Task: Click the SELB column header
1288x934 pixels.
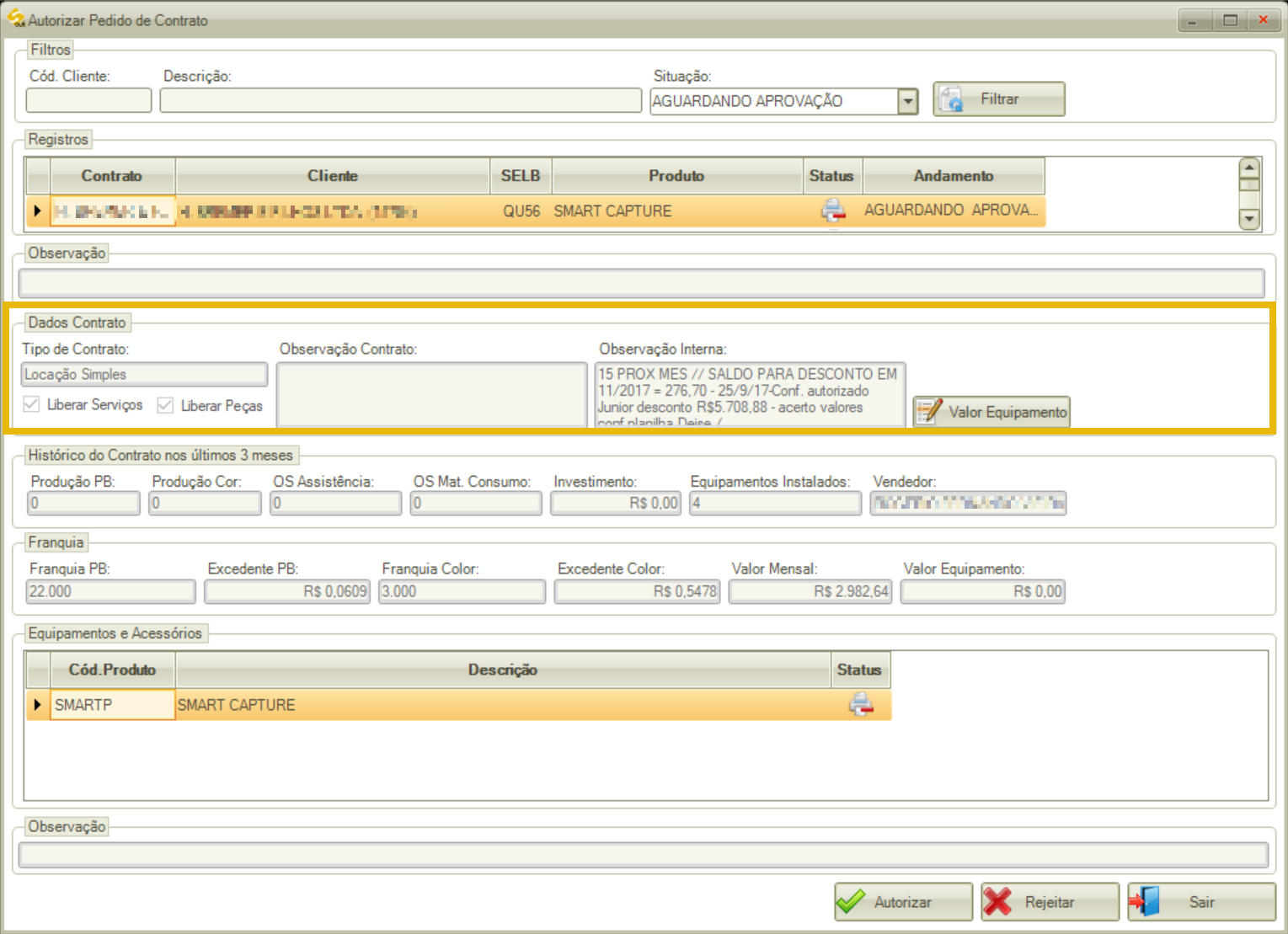Action: (x=521, y=175)
